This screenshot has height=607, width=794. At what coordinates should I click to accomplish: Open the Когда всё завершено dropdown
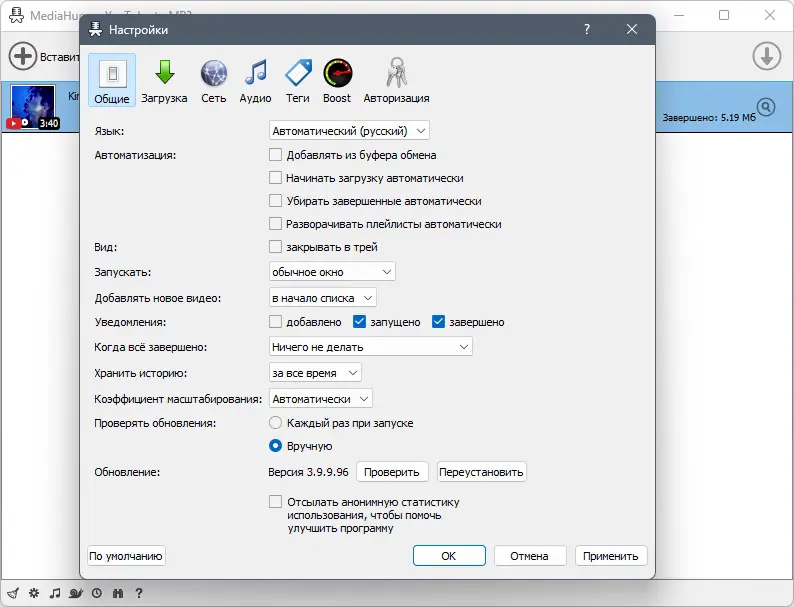pyautogui.click(x=371, y=347)
